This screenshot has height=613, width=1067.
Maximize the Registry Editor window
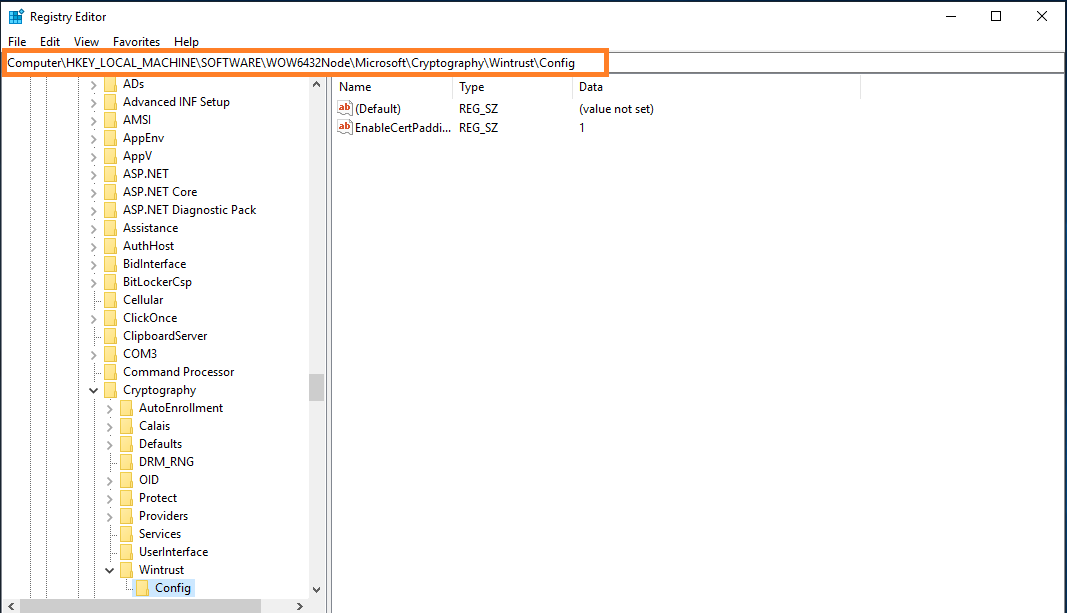pyautogui.click(x=996, y=16)
